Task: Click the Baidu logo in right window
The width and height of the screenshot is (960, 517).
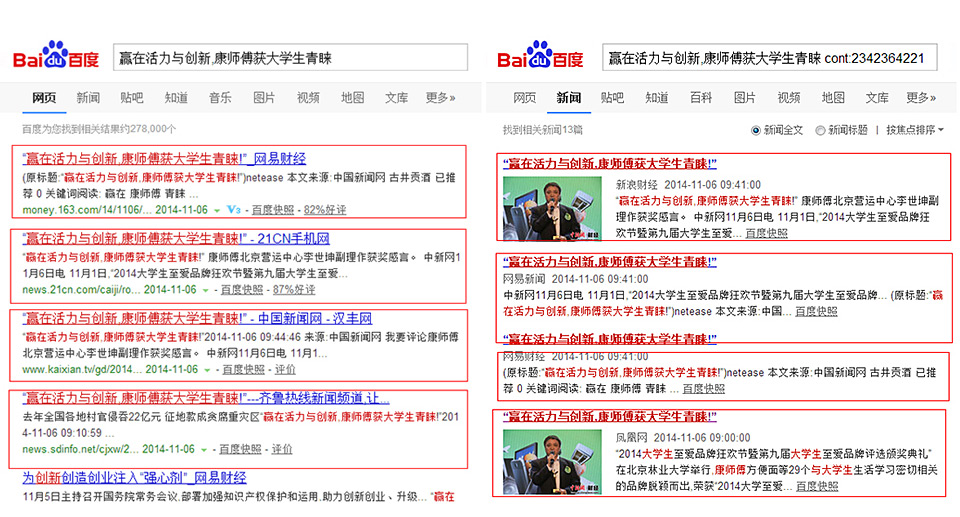Action: [540, 55]
